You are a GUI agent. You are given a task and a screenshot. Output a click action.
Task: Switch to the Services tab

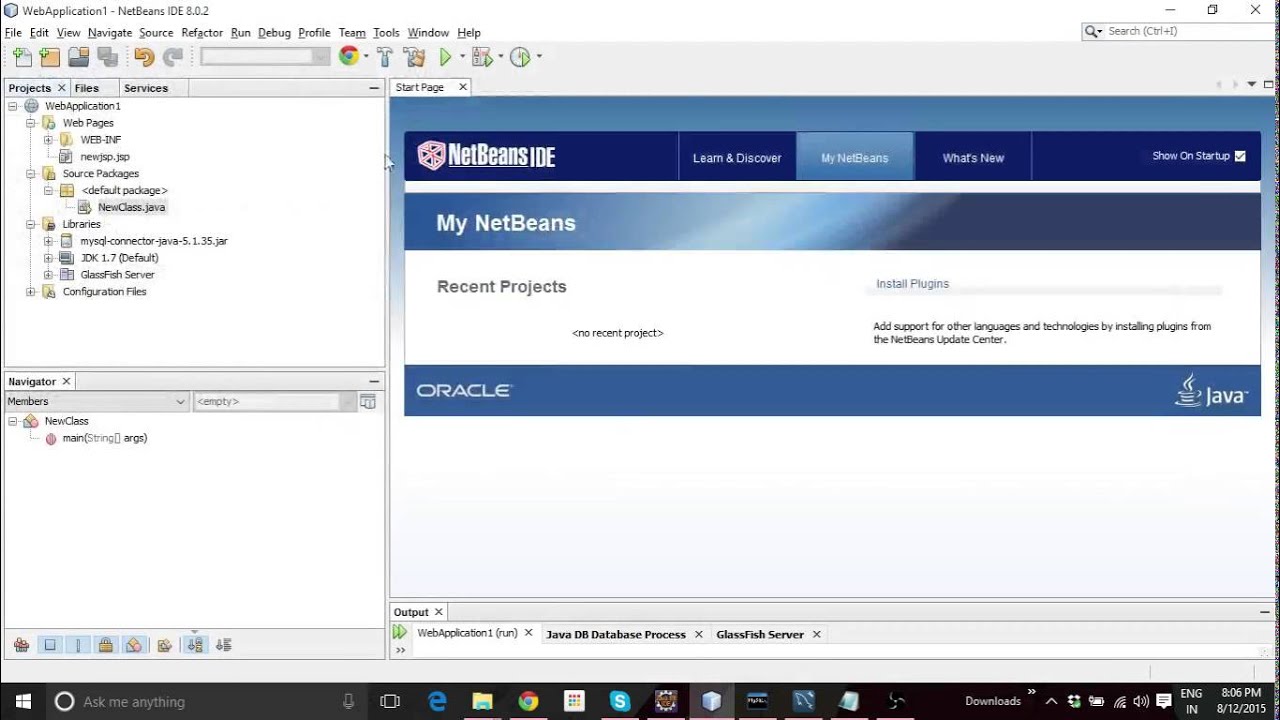pyautogui.click(x=146, y=88)
